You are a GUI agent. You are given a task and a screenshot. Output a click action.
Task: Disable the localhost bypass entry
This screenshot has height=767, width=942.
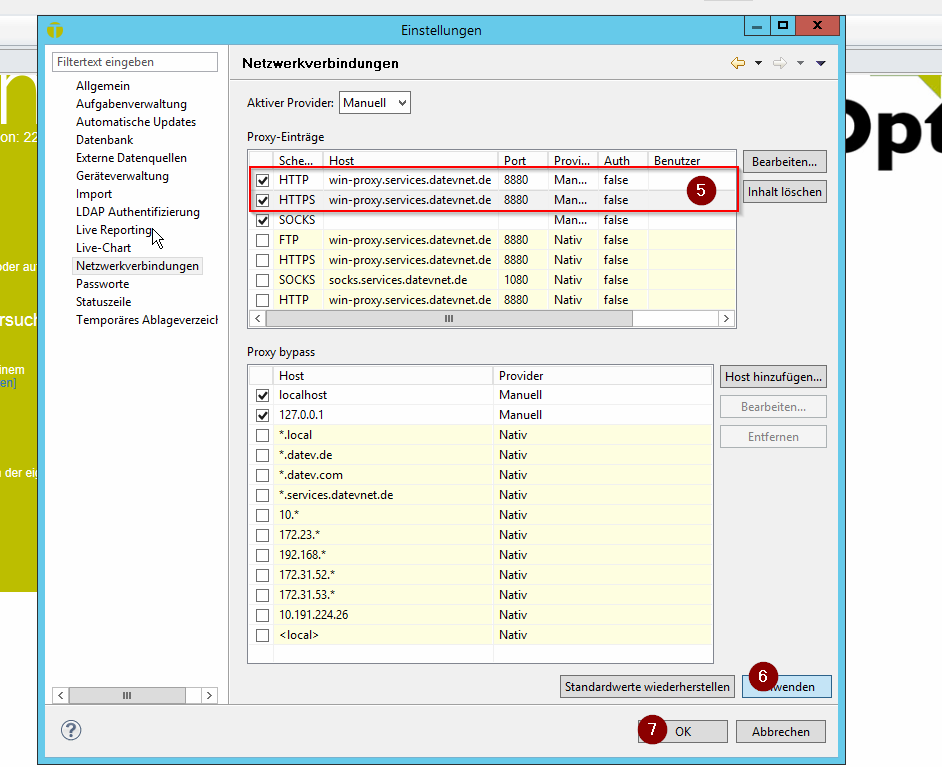coord(262,395)
